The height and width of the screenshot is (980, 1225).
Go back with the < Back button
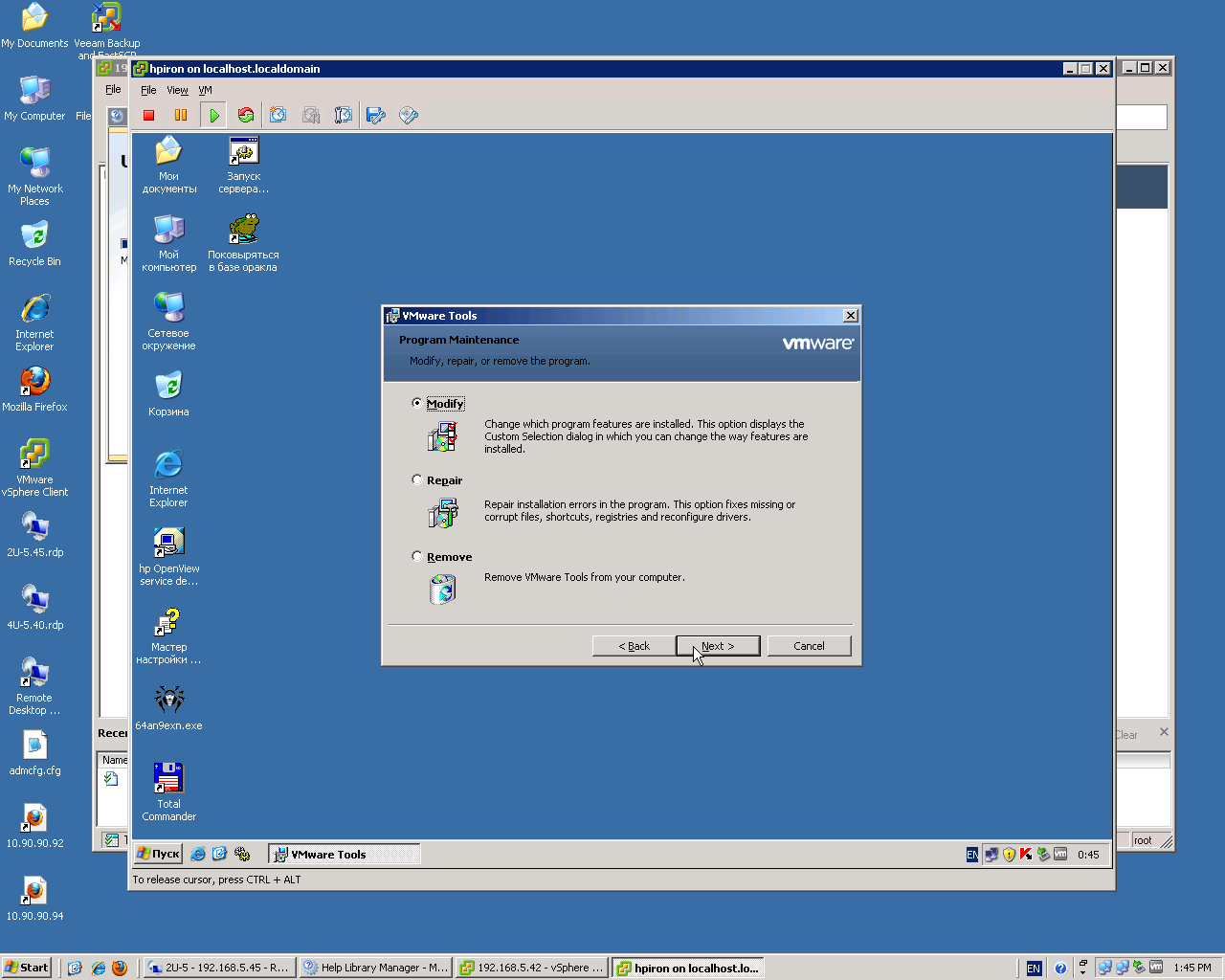[x=634, y=646]
